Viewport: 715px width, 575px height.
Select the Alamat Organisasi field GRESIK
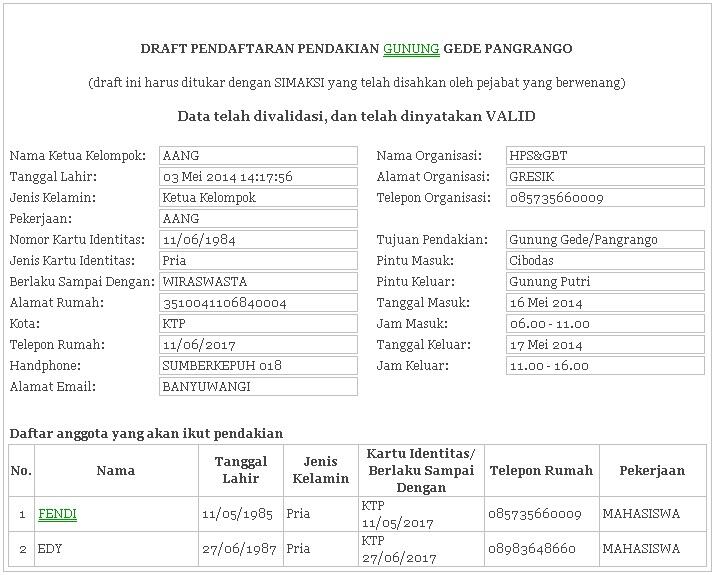pos(605,176)
